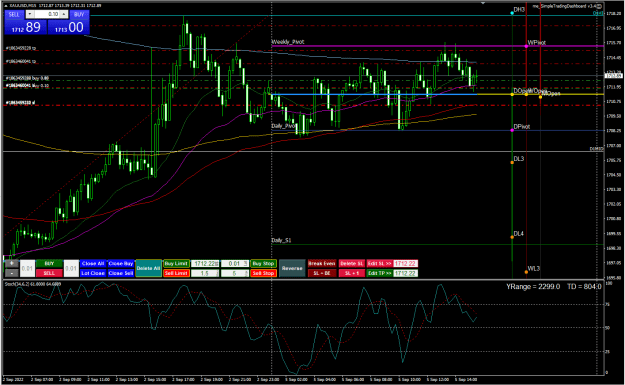This screenshot has height=385, width=625.
Task: Click the Edit TP >> button
Action: 379,273
